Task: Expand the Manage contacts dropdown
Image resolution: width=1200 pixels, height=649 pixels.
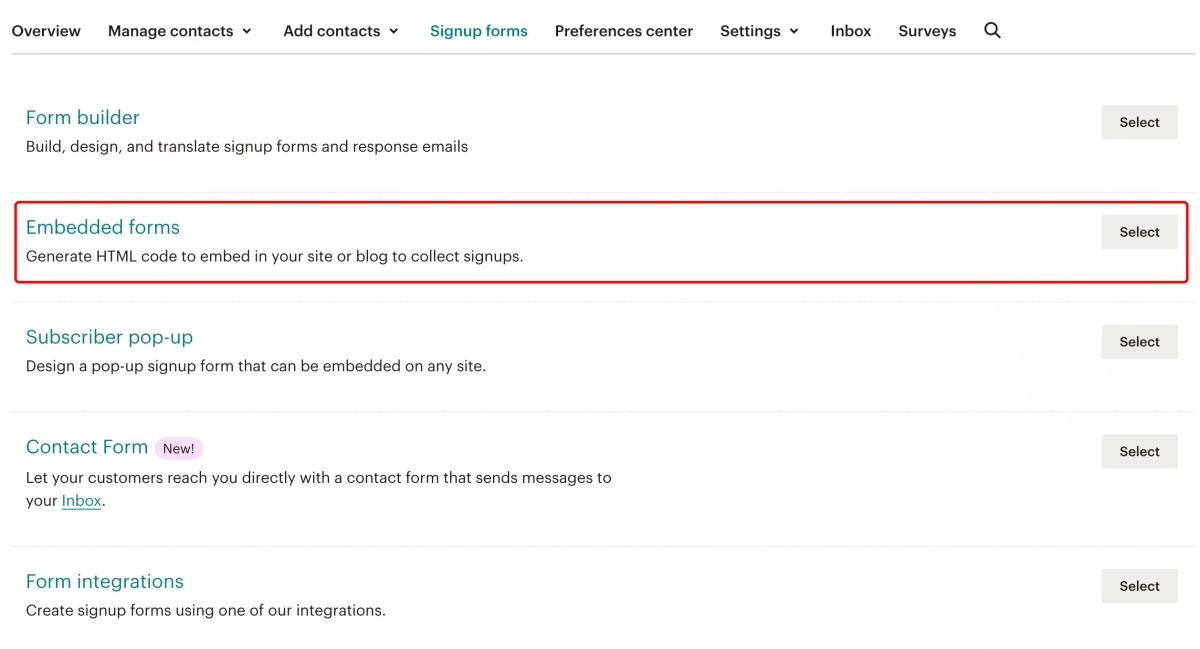Action: tap(180, 31)
